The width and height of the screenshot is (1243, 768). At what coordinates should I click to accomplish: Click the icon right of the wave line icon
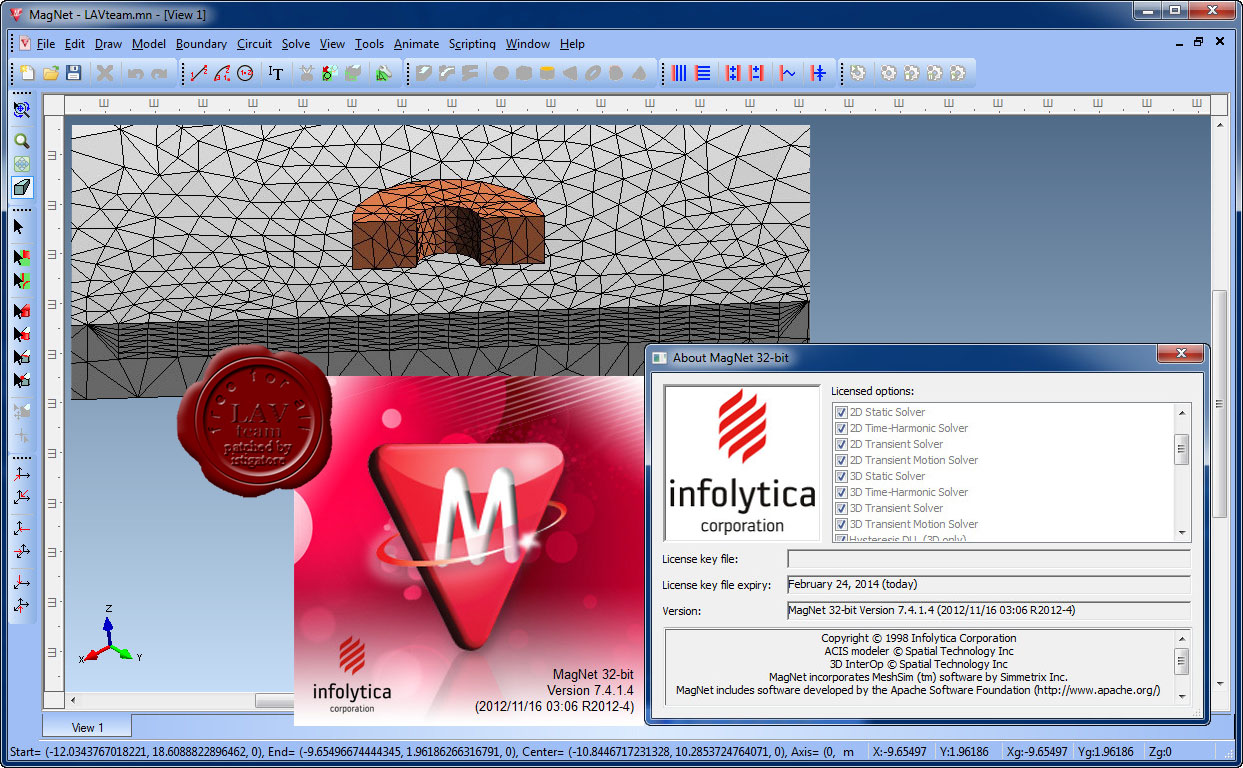[818, 73]
